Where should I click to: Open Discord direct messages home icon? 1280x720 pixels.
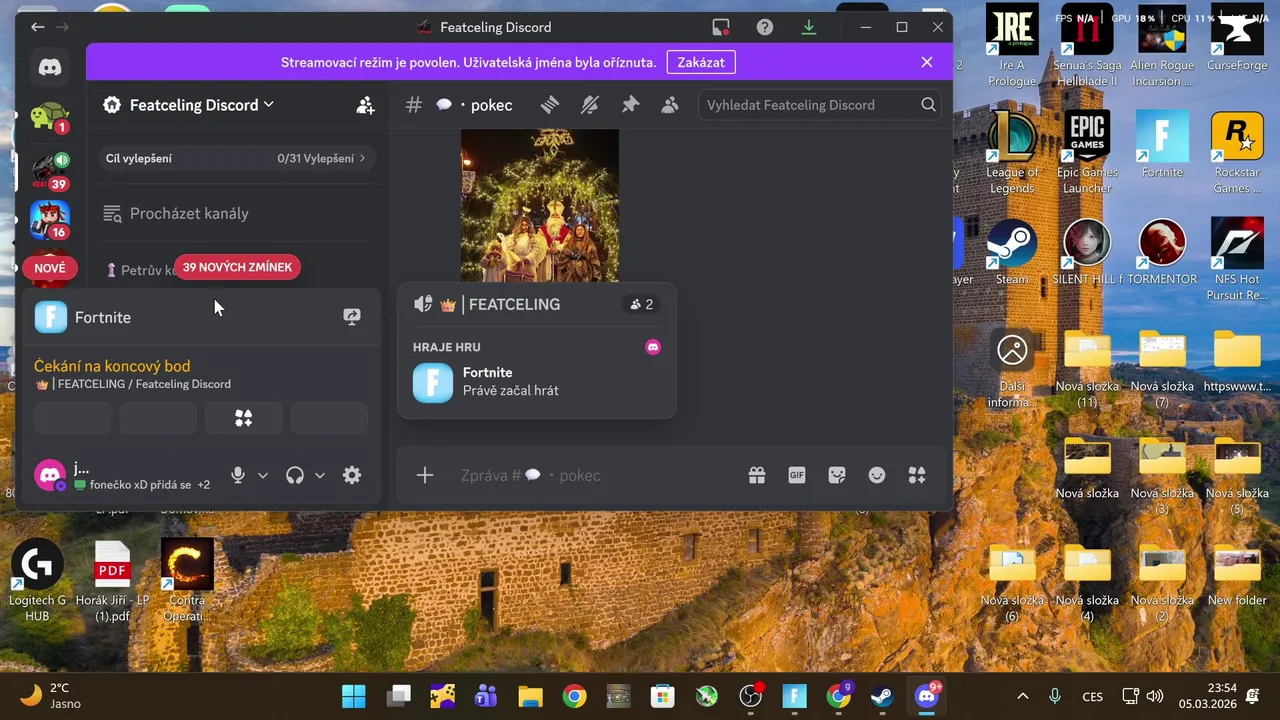[x=49, y=67]
